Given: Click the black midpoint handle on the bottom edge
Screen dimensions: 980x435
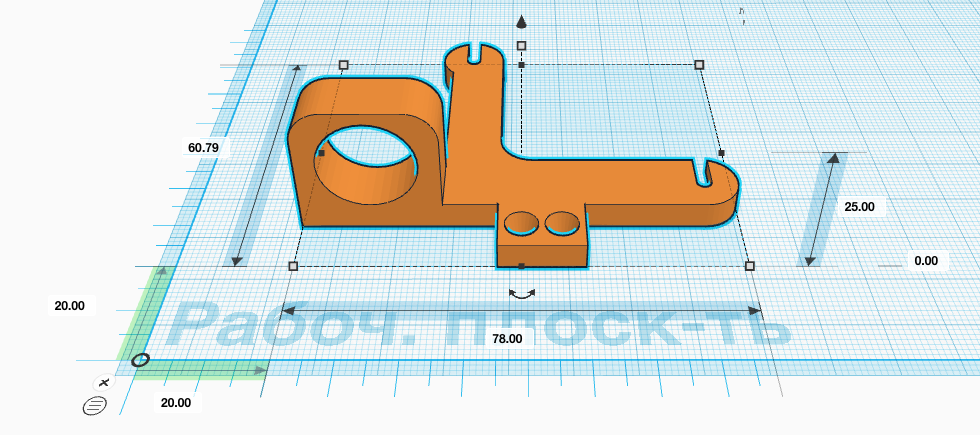Looking at the screenshot, I should [x=522, y=266].
